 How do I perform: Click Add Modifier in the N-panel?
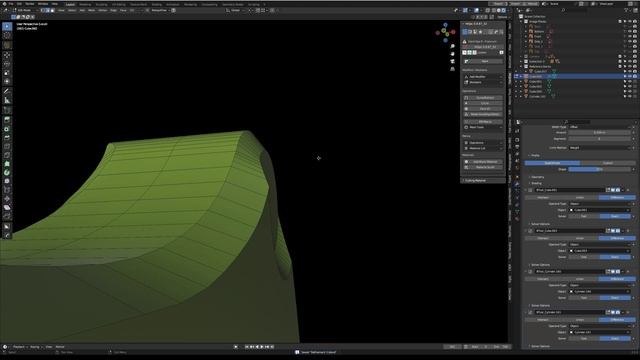pyautogui.click(x=483, y=77)
